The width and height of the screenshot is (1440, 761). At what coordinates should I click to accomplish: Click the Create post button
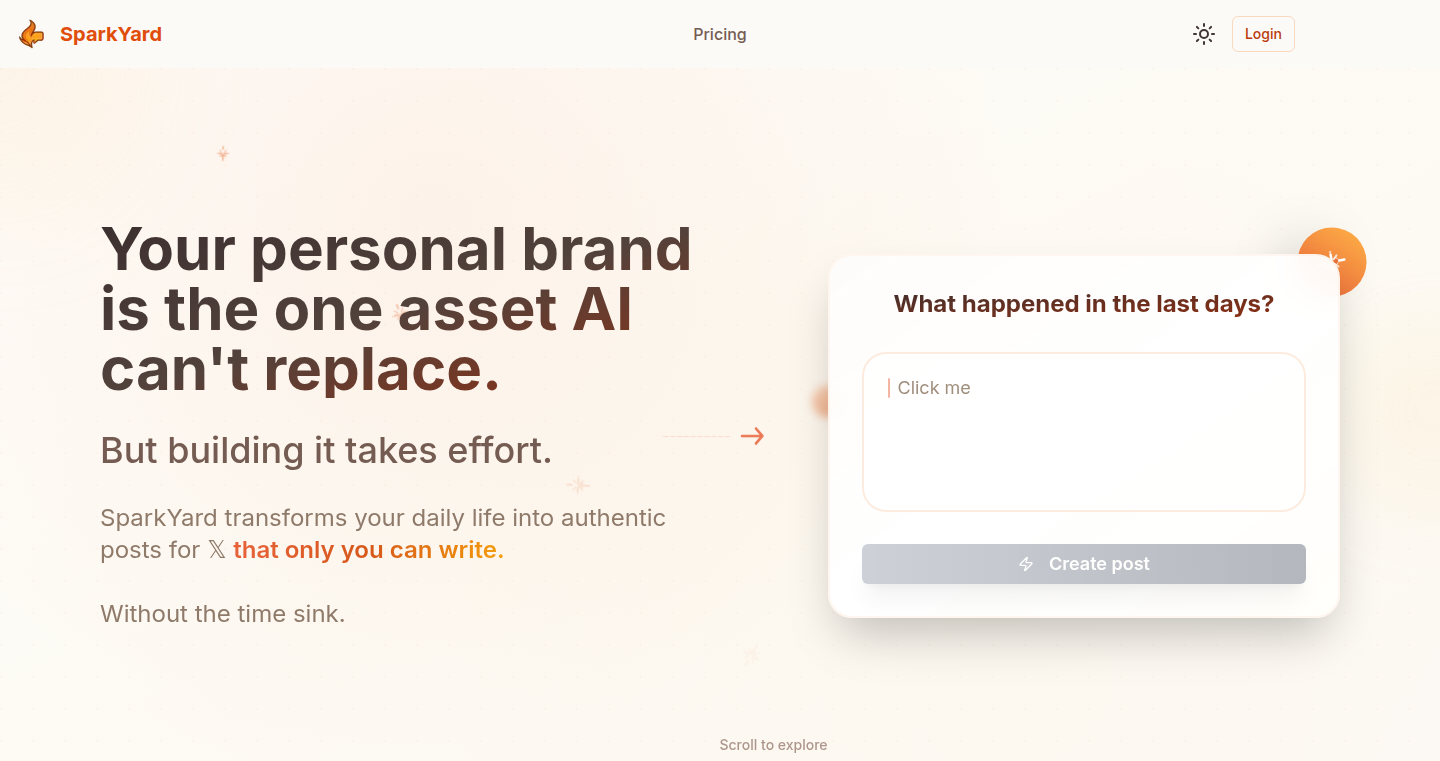(x=1084, y=564)
